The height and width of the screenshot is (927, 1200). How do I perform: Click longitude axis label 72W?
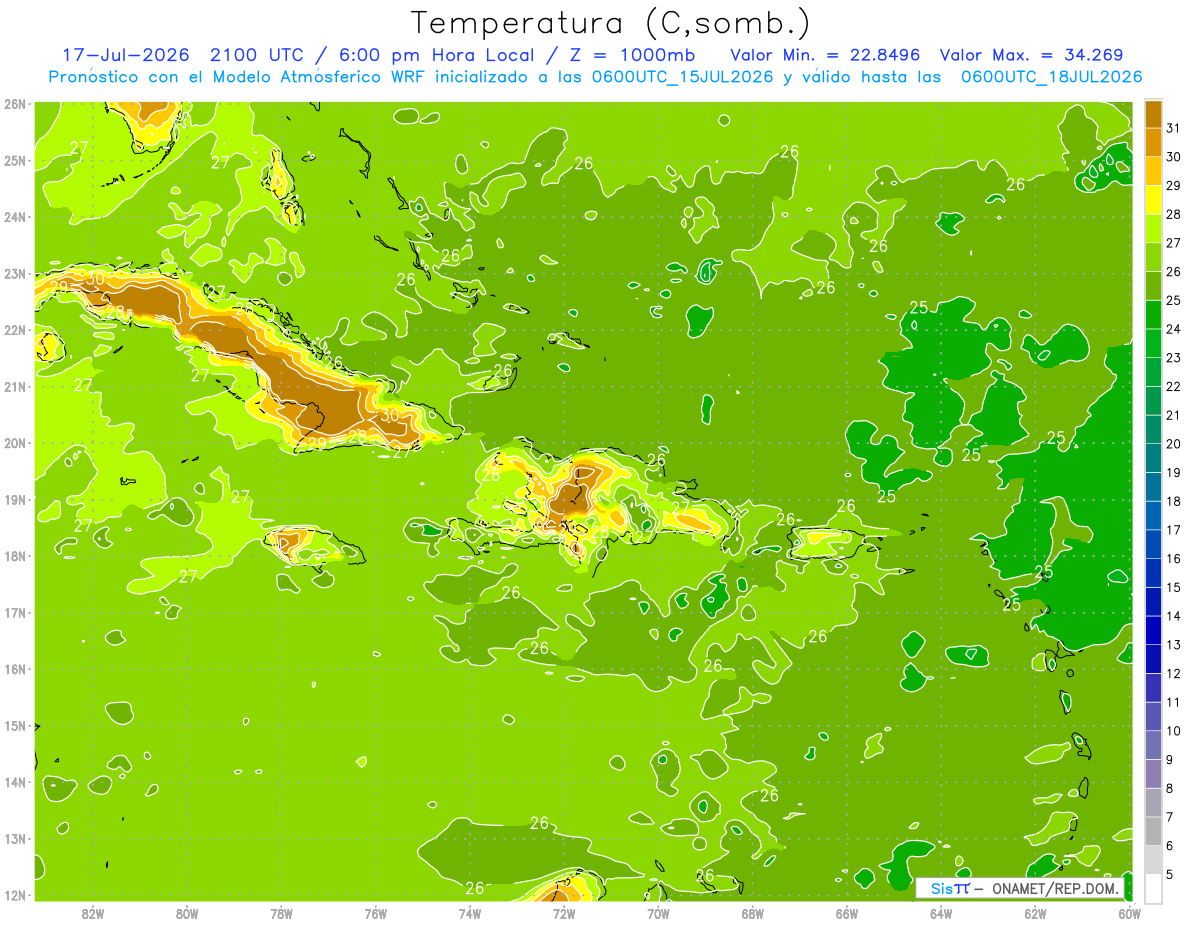(564, 913)
